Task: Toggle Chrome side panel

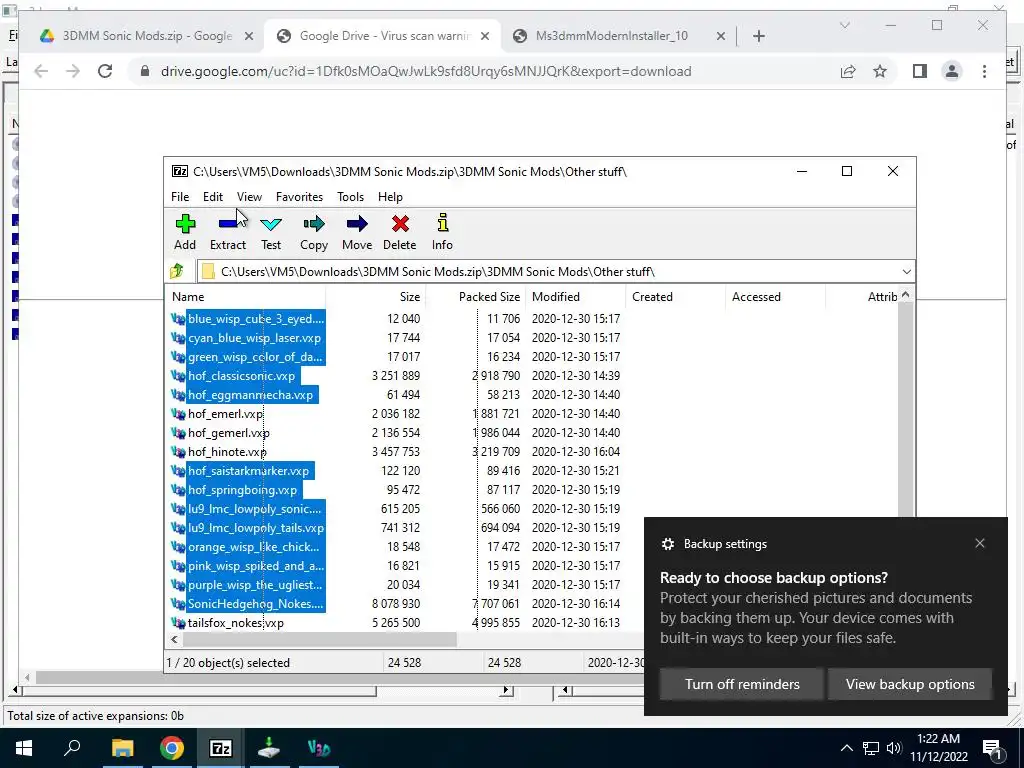Action: click(x=920, y=71)
